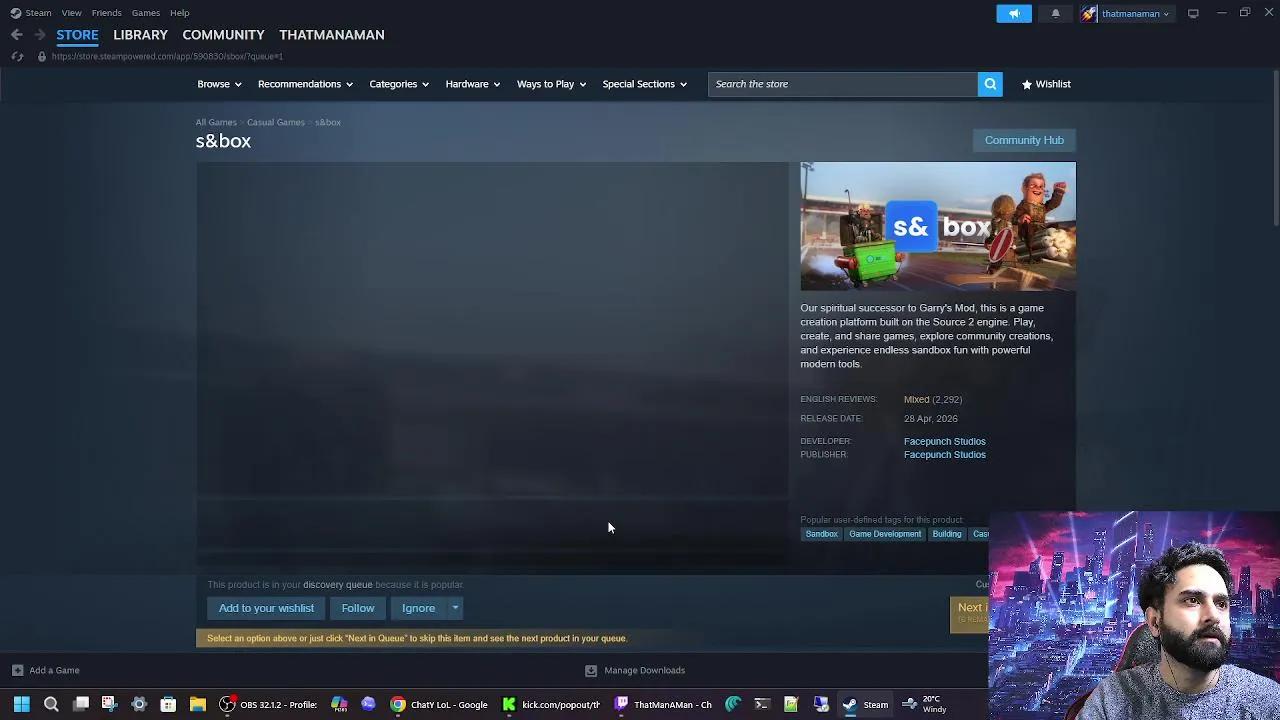This screenshot has height=720, width=1280.
Task: Switch to OBS from the taskbar
Action: coord(268,704)
